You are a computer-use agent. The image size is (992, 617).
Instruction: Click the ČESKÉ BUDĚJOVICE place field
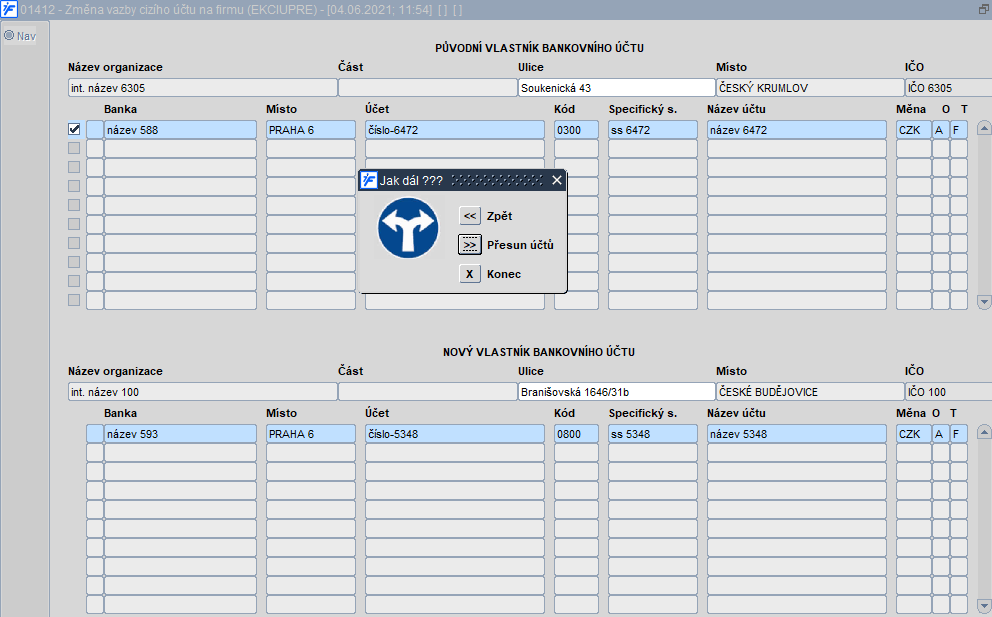pyautogui.click(x=809, y=392)
